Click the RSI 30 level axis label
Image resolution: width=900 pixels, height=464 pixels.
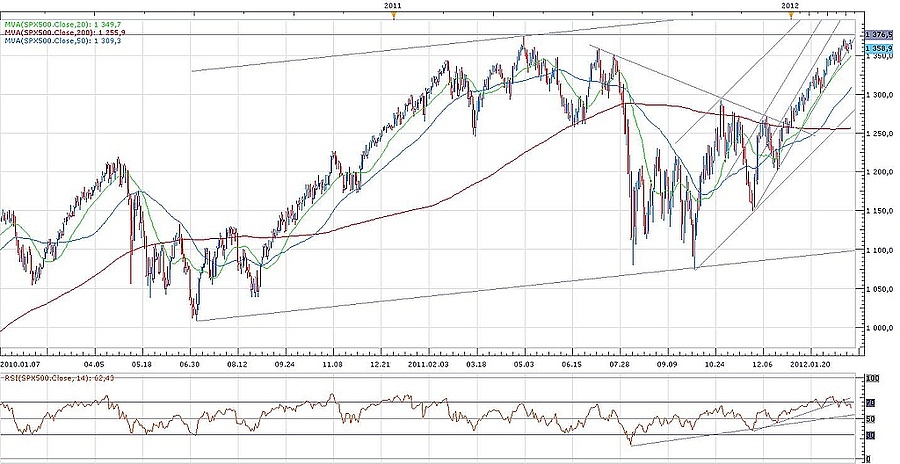pos(871,435)
